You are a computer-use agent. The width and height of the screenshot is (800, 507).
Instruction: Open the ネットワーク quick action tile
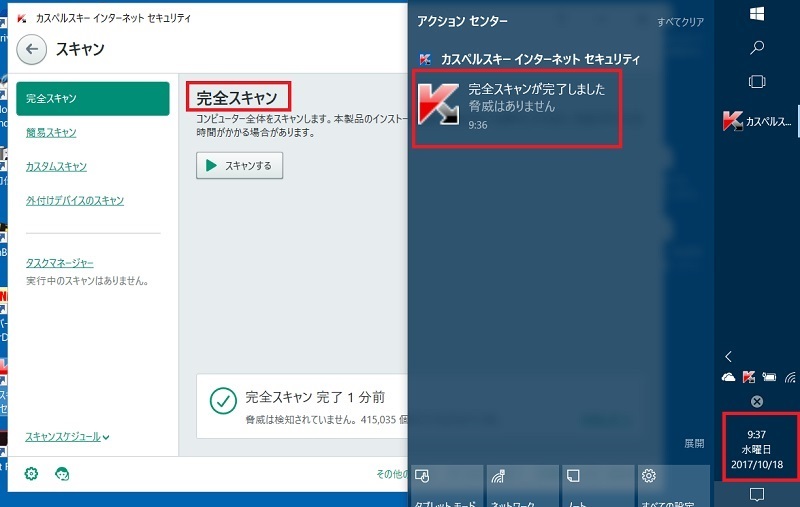(x=522, y=486)
